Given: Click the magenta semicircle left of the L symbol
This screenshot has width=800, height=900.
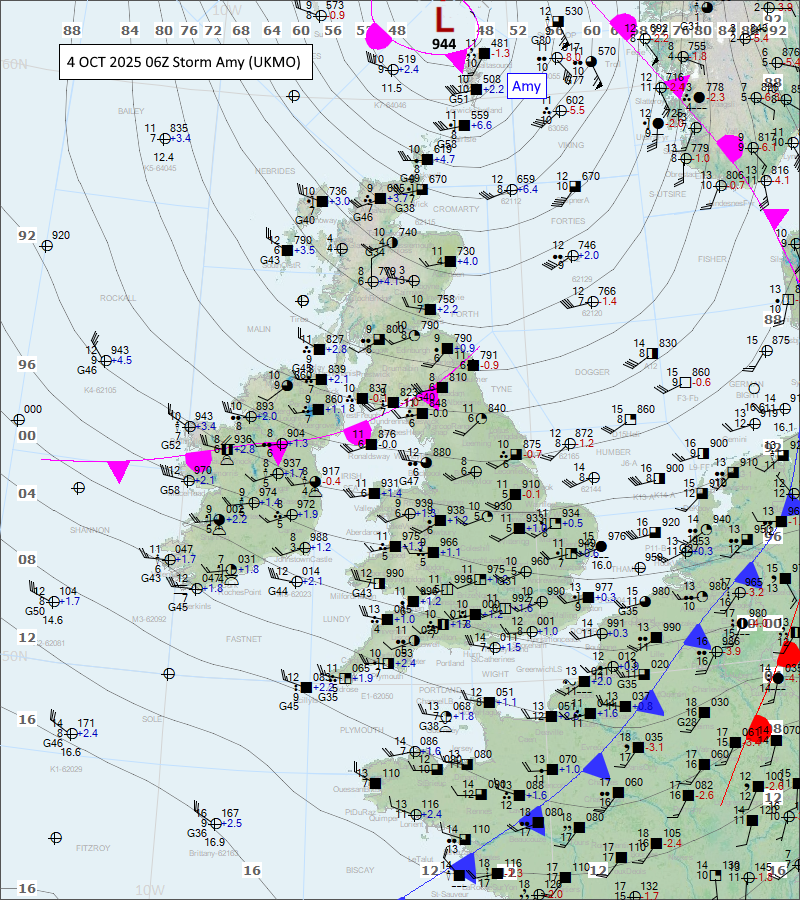Looking at the screenshot, I should 379,36.
